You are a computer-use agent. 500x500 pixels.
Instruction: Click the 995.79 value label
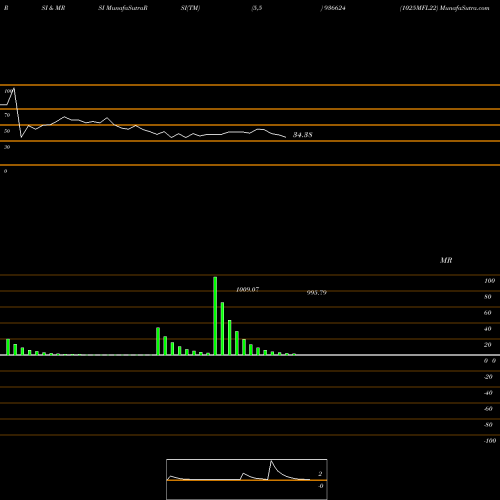(317, 292)
